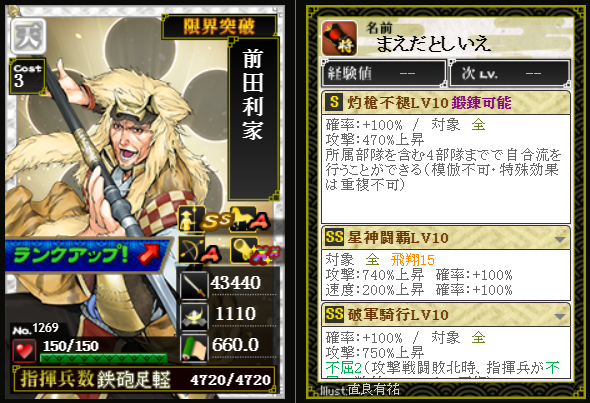Viewport: 590px width, 403px height.
Task: Click the spear aptitude SS icon
Action: pyautogui.click(x=203, y=219)
